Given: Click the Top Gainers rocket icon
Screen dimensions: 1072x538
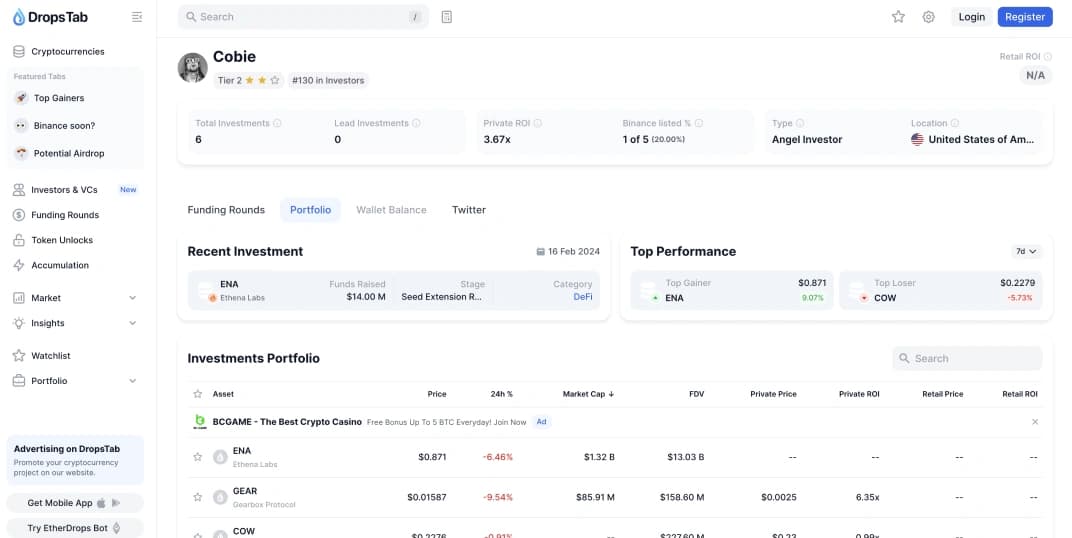Looking at the screenshot, I should tap(21, 98).
